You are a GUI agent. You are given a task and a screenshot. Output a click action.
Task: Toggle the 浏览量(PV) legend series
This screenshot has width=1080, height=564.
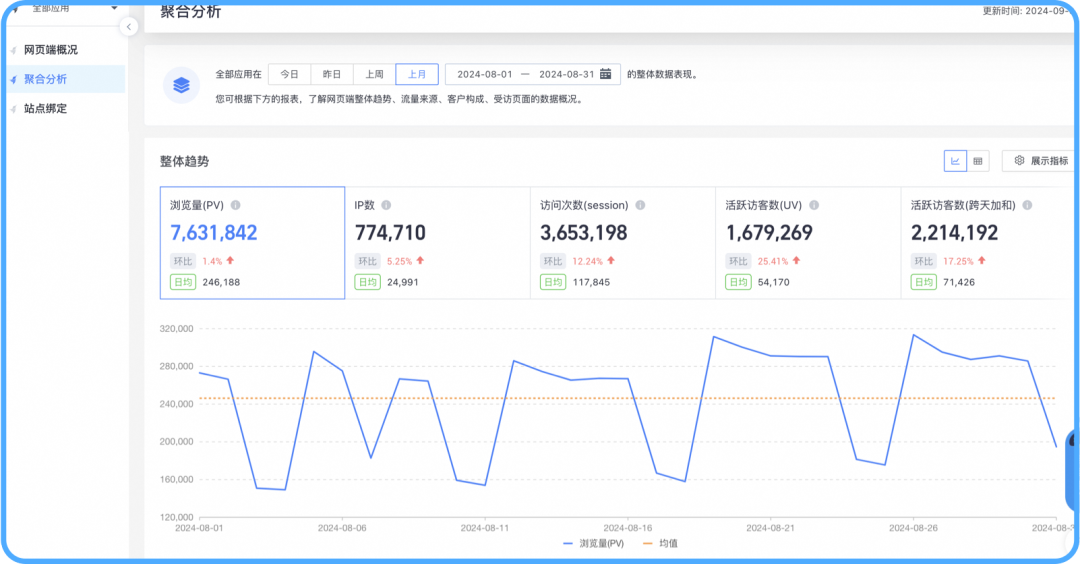click(x=593, y=543)
